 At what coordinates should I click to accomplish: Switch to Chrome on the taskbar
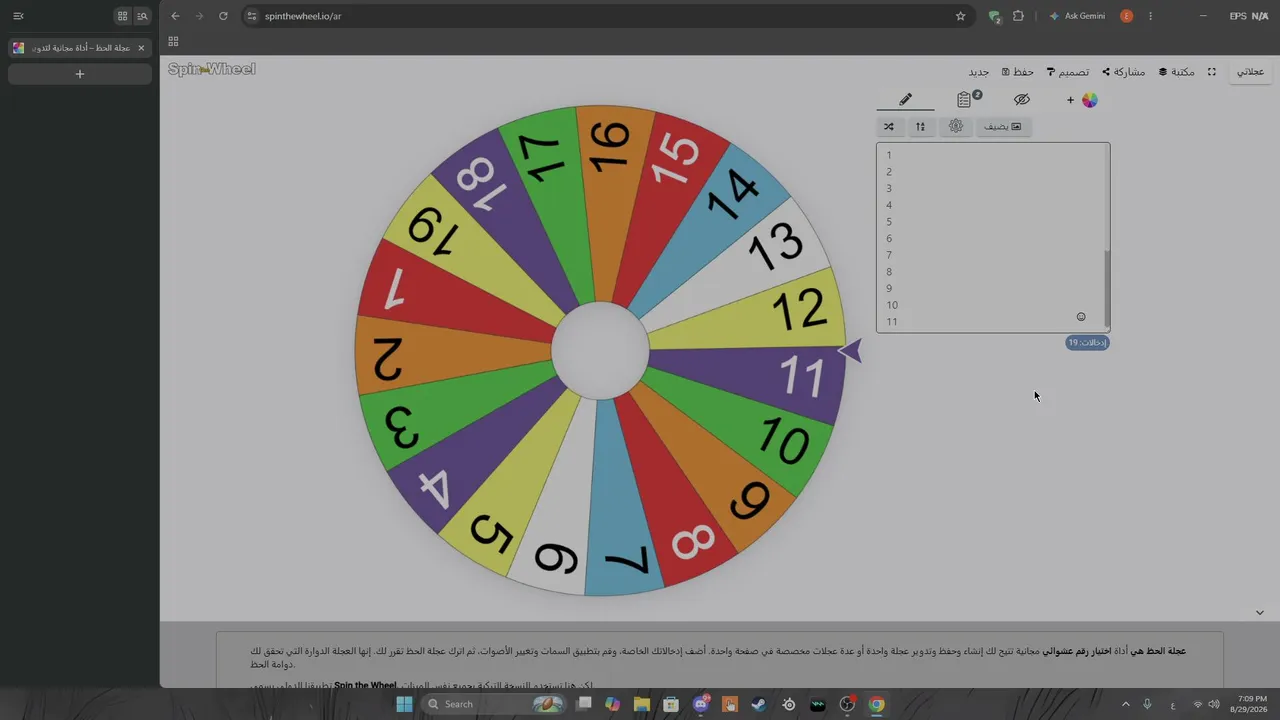pos(876,704)
